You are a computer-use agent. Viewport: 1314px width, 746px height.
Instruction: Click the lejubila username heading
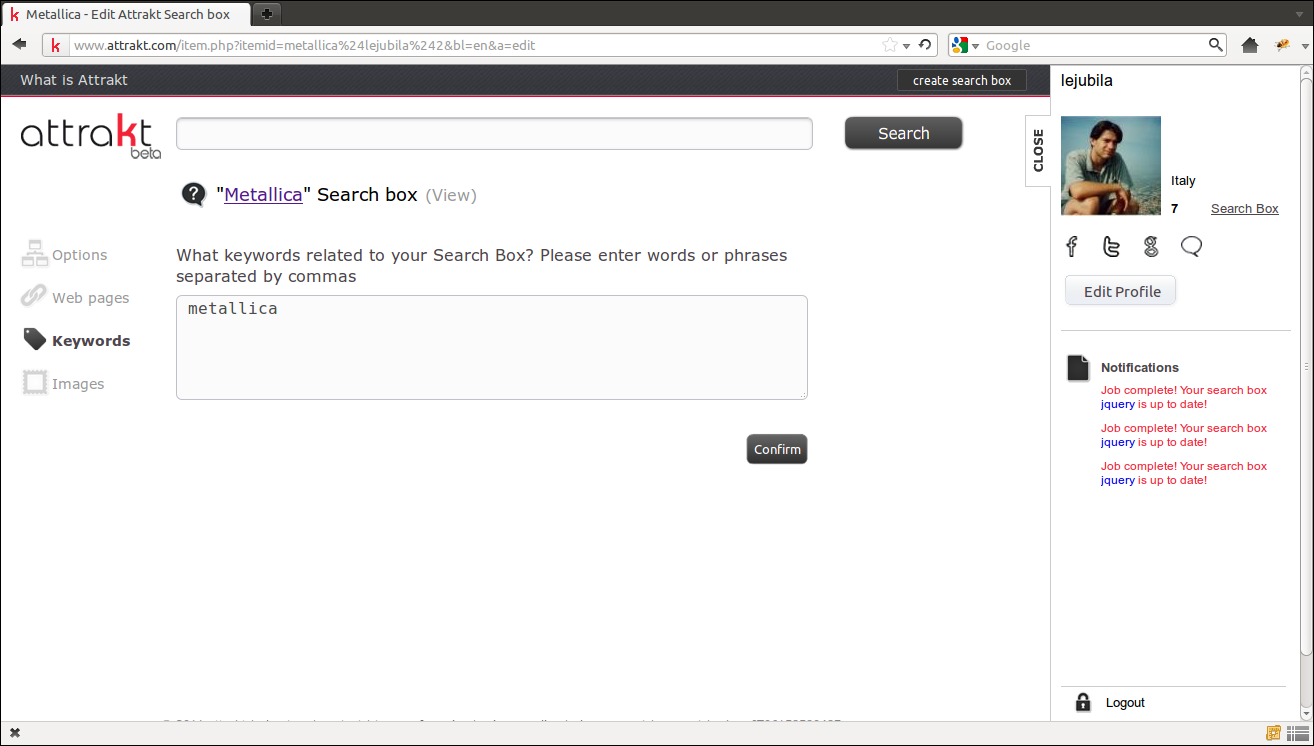[x=1087, y=81]
